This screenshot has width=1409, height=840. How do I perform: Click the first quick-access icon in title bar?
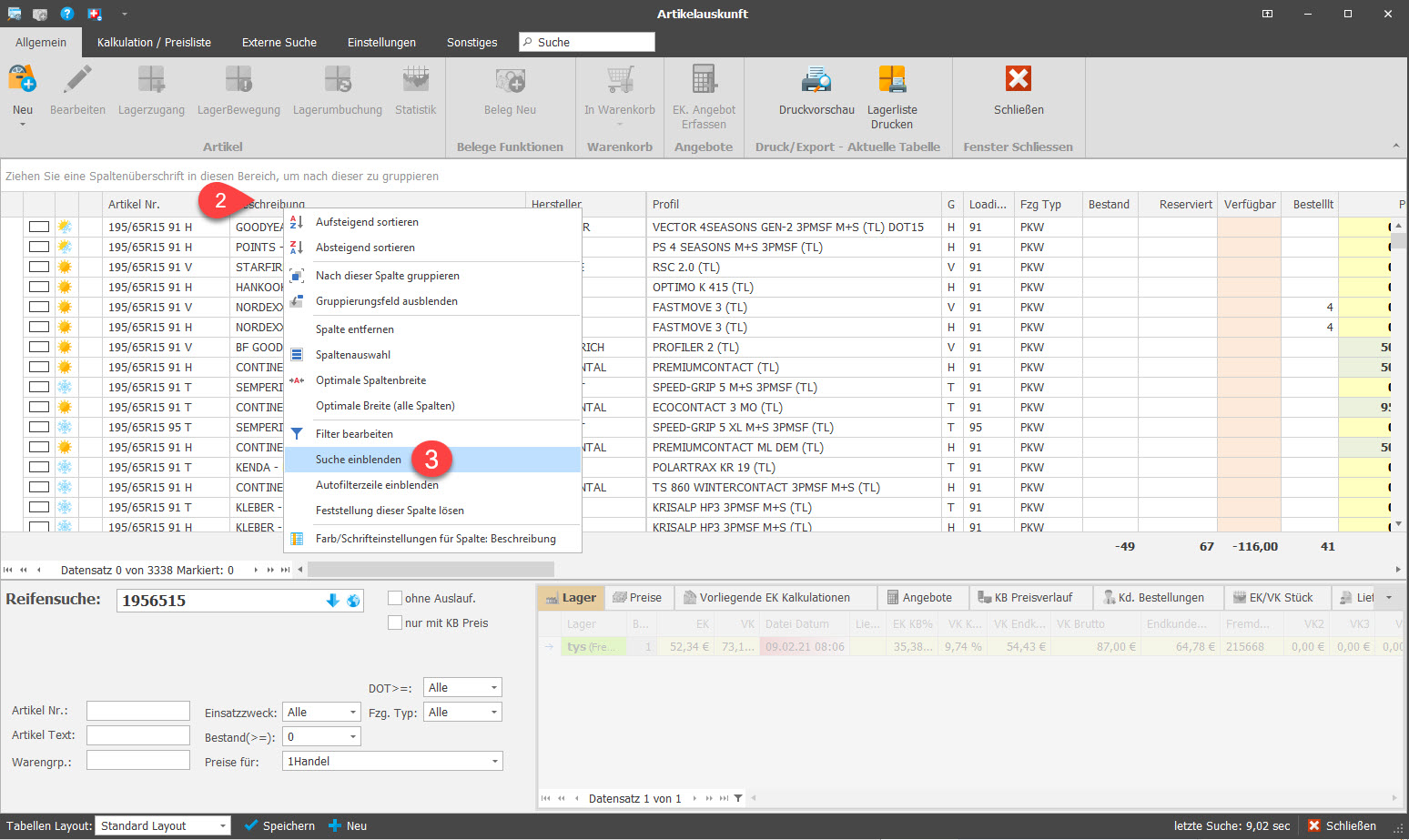click(x=15, y=14)
